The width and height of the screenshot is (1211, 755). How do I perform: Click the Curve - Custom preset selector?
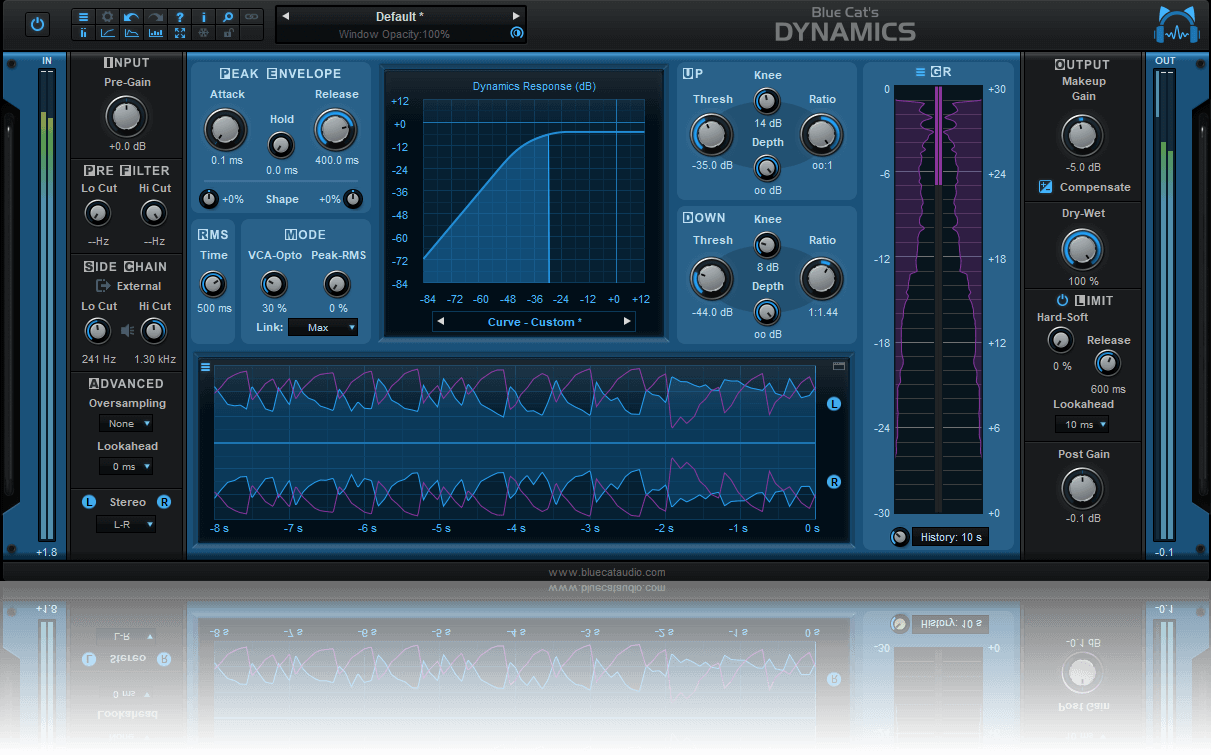coord(535,322)
